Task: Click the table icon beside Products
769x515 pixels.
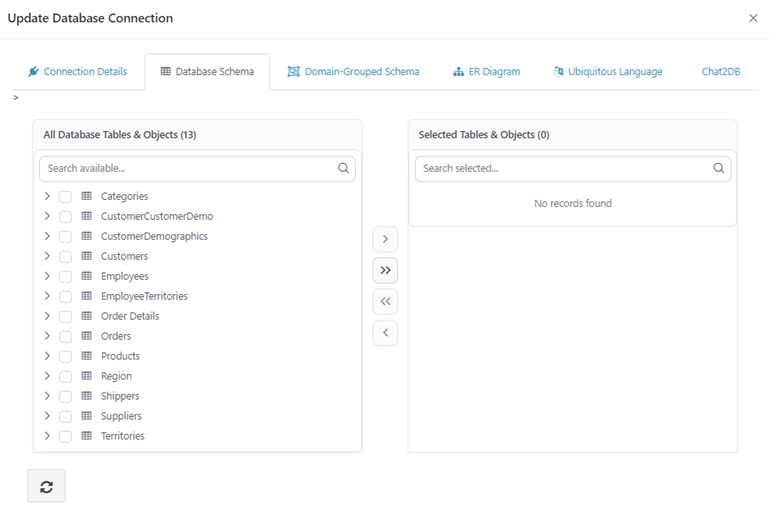Action: pyautogui.click(x=87, y=356)
